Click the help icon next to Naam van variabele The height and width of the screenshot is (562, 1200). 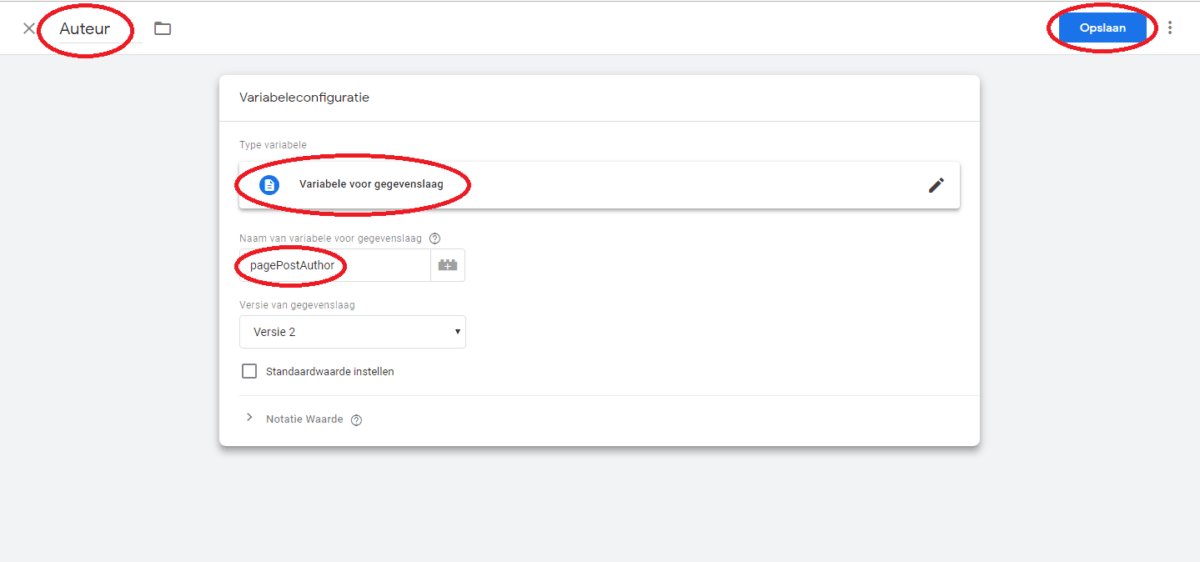click(434, 238)
